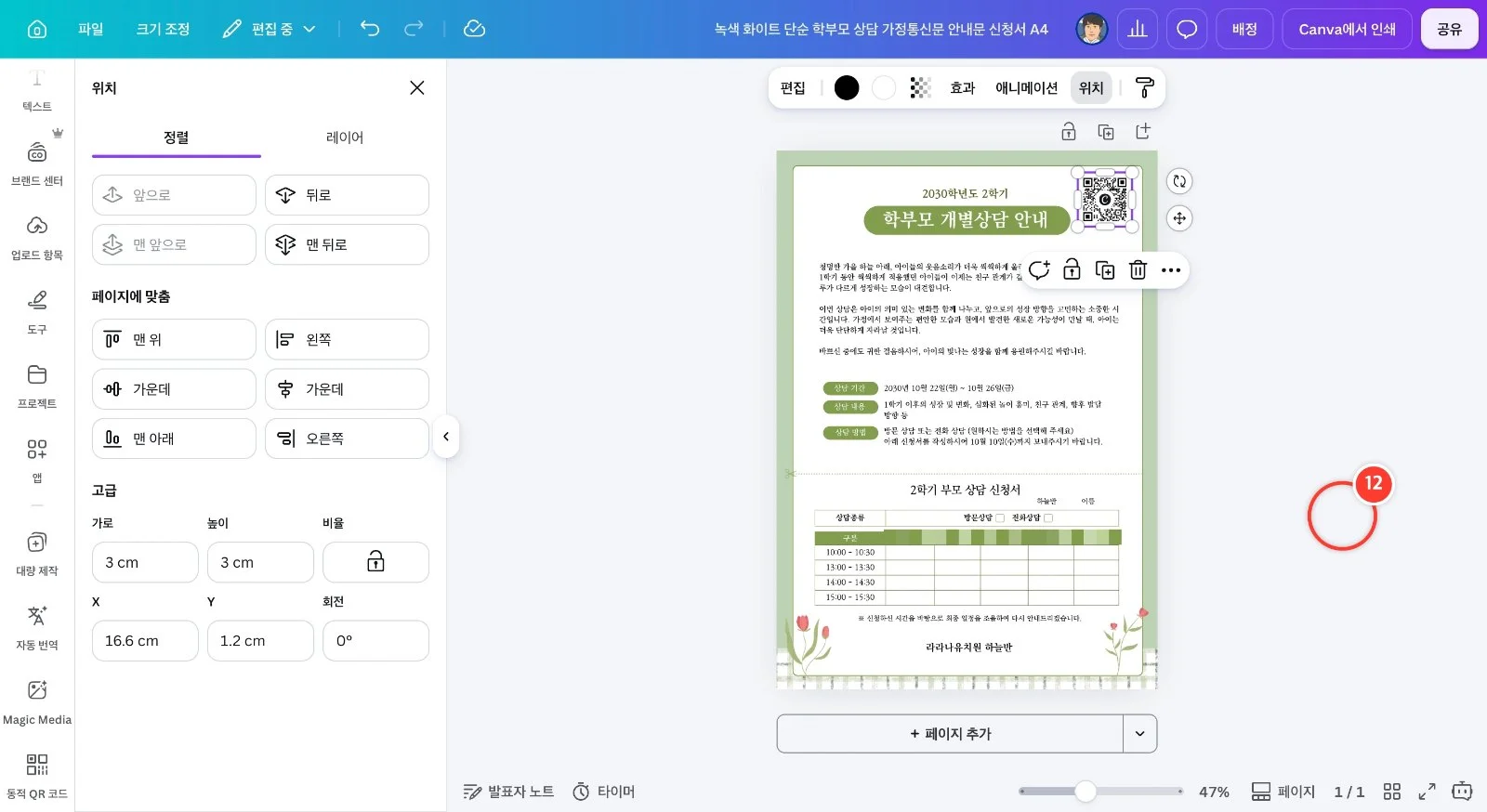
Task: Open Magic Media sidebar tool
Action: click(37, 701)
